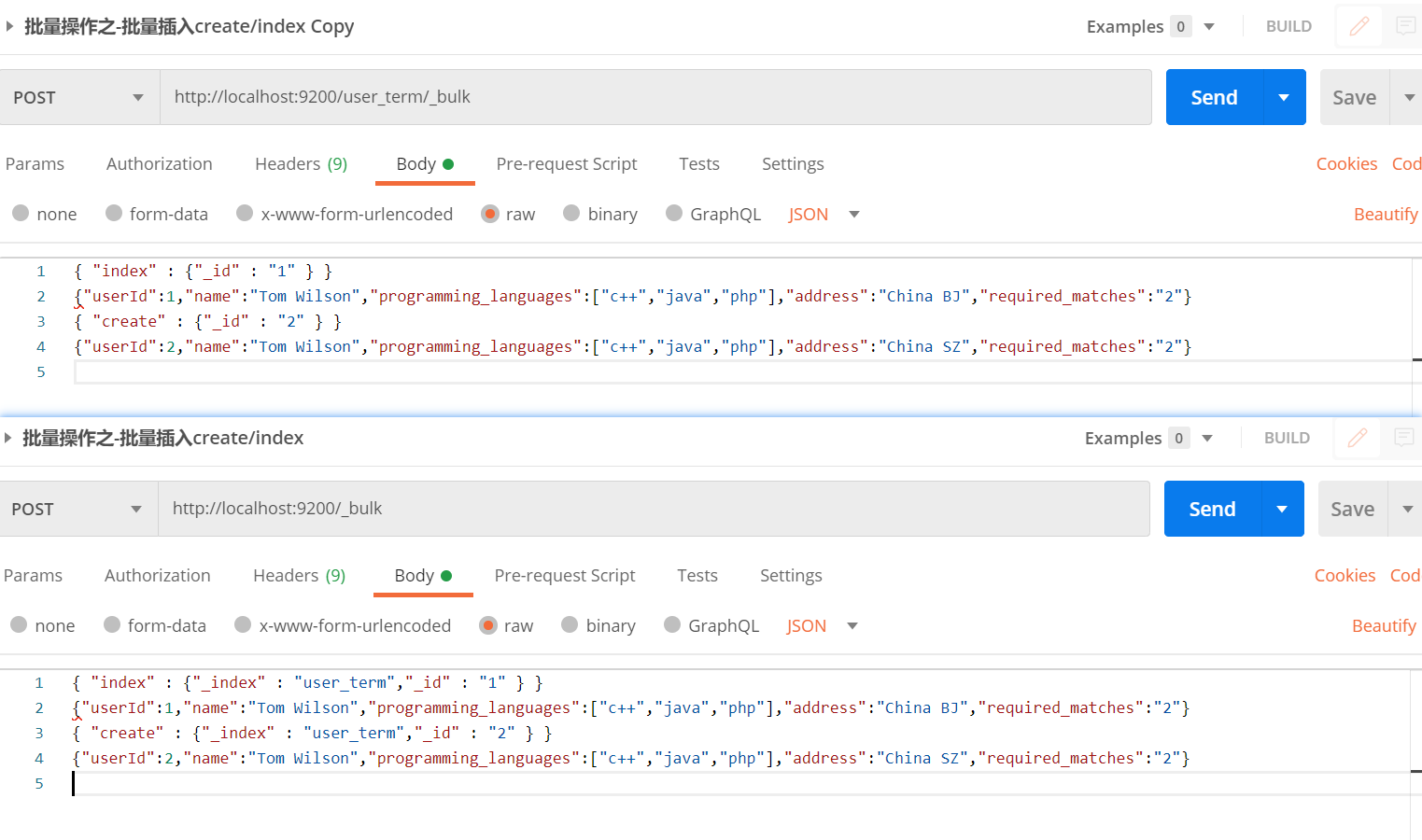This screenshot has height=840, width=1422.
Task: Click the localhost:9200/_bulk URL field
Action: (x=654, y=509)
